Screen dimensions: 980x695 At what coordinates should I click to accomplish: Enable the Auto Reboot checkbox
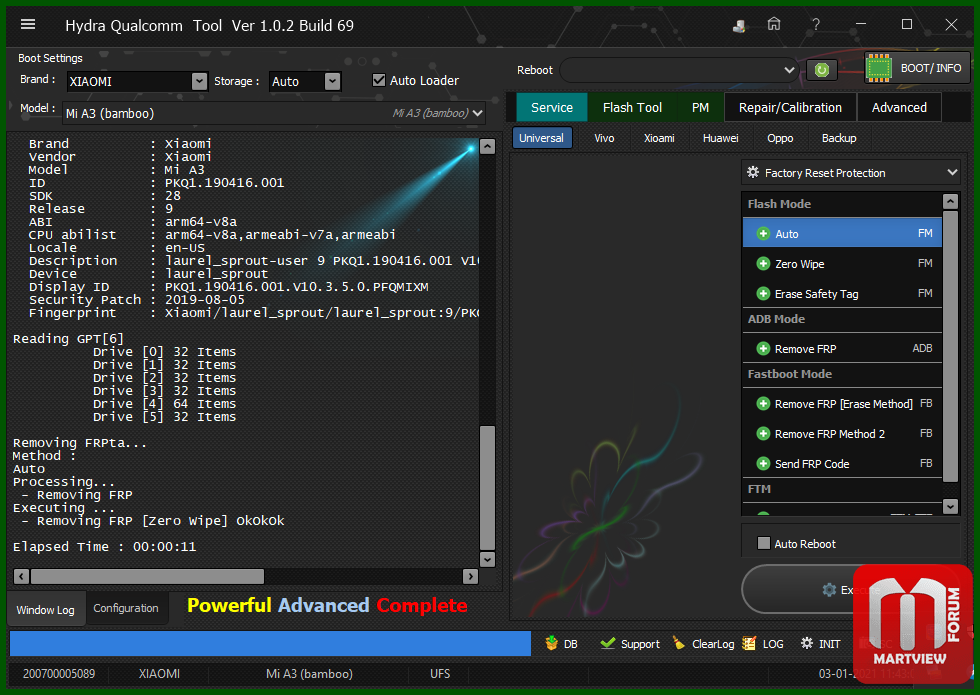click(x=764, y=543)
